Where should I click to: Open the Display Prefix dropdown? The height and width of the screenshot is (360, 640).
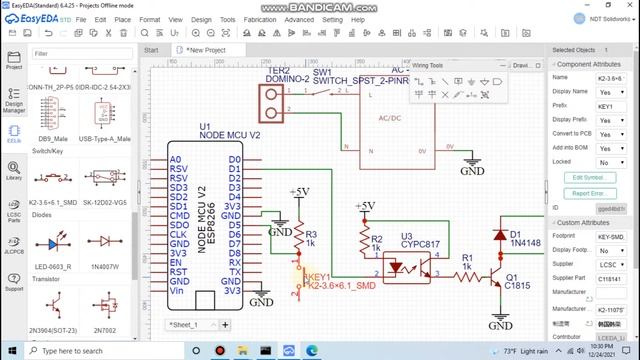tap(611, 121)
